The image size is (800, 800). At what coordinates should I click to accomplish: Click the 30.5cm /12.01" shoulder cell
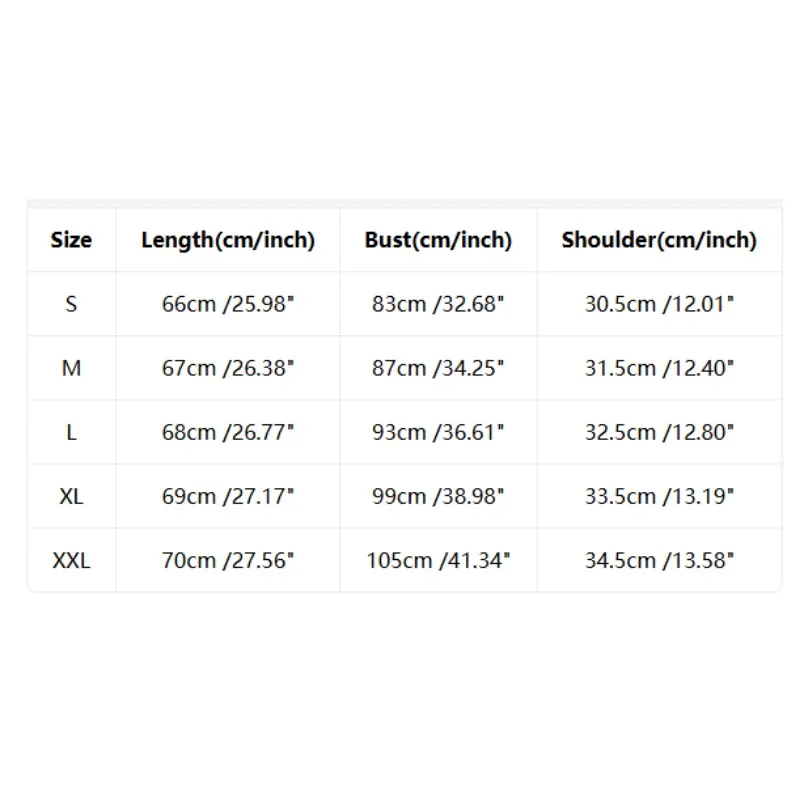point(659,304)
